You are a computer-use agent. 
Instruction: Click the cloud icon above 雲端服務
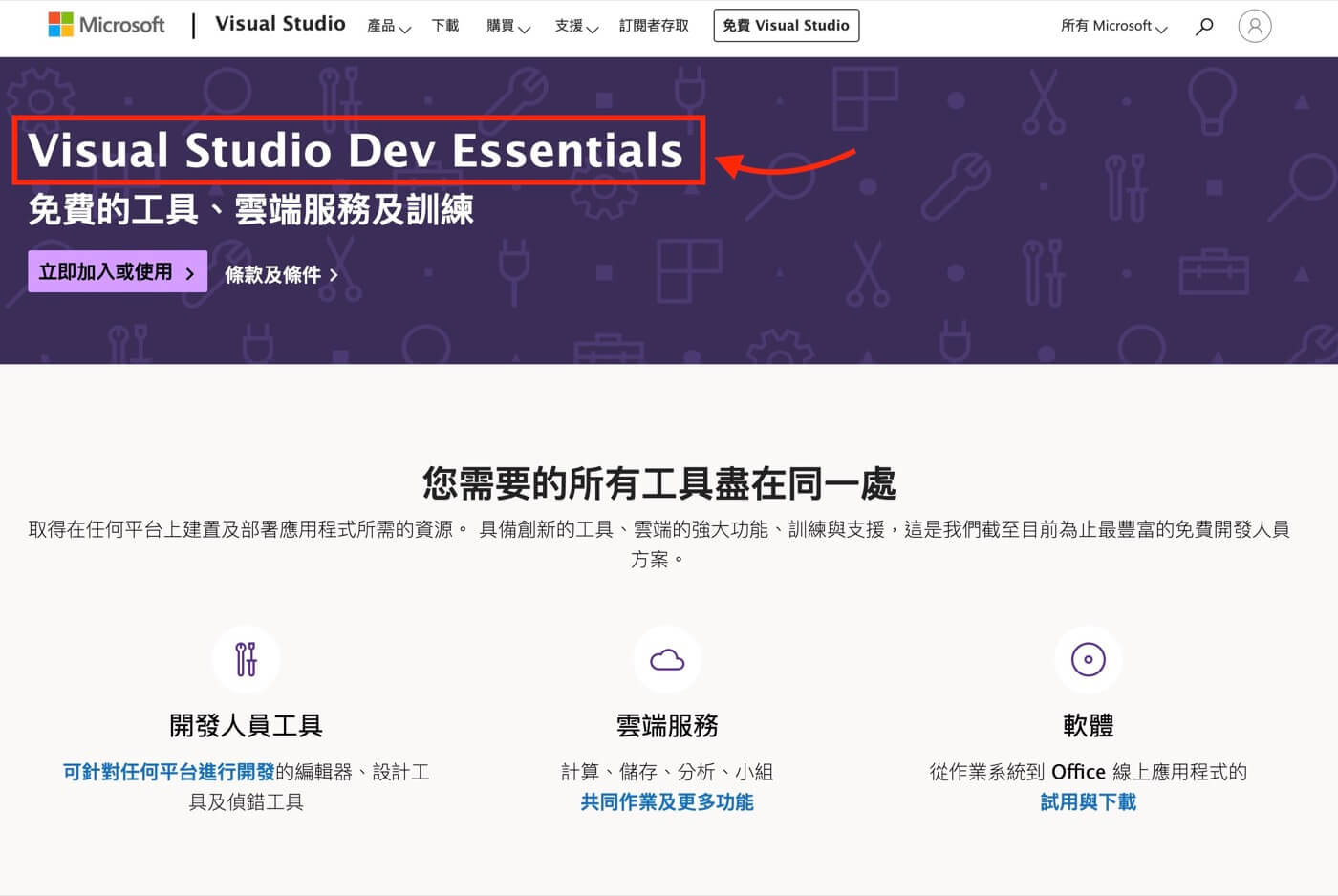point(667,659)
